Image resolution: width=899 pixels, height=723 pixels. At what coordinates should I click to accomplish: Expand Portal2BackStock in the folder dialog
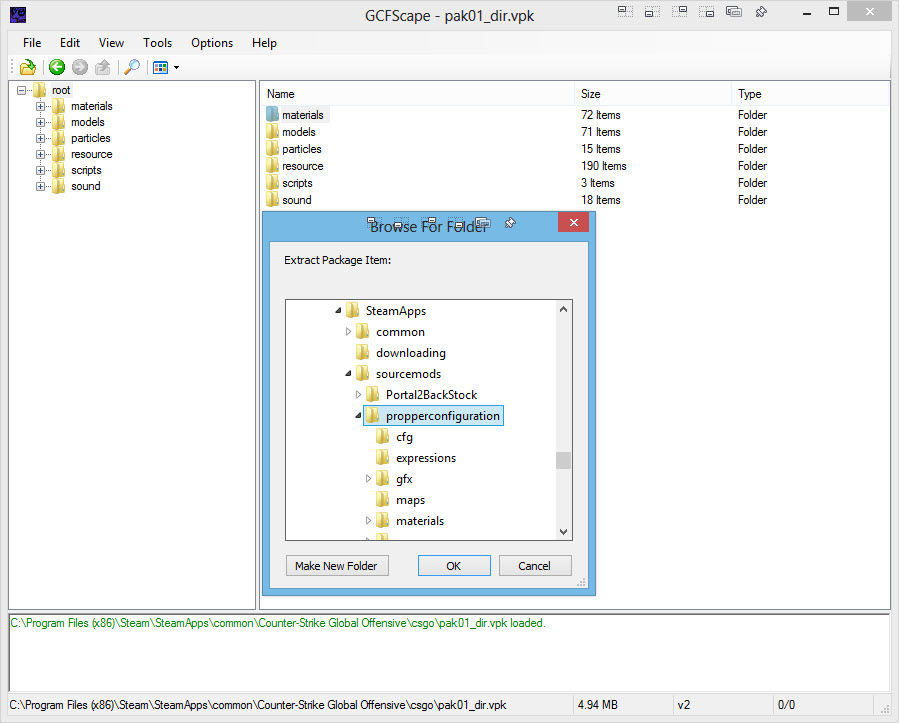click(x=358, y=394)
